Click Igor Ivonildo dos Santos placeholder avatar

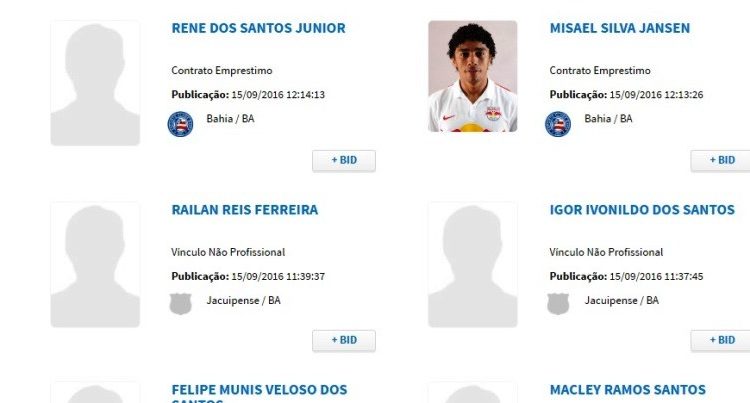click(x=473, y=264)
